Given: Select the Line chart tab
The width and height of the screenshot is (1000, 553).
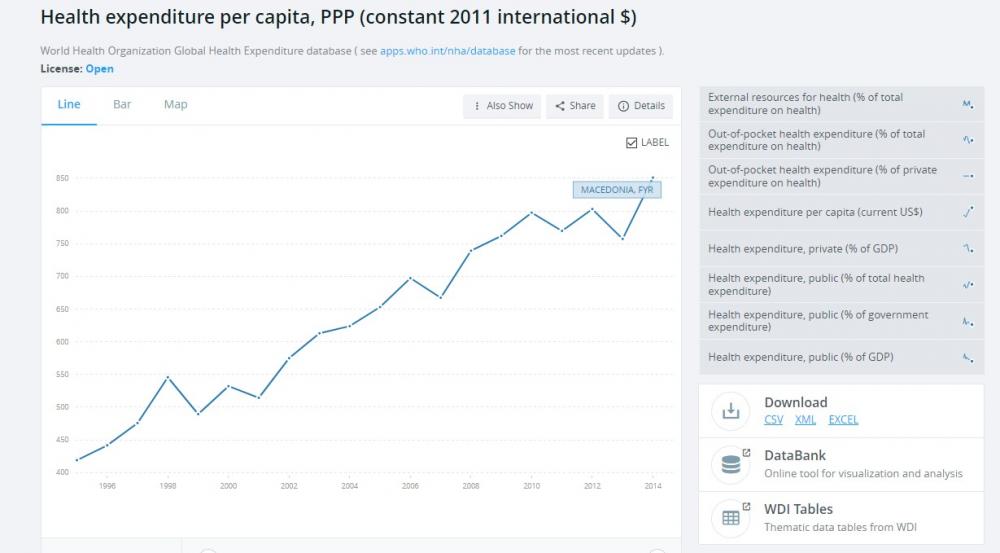Looking at the screenshot, I should (69, 104).
